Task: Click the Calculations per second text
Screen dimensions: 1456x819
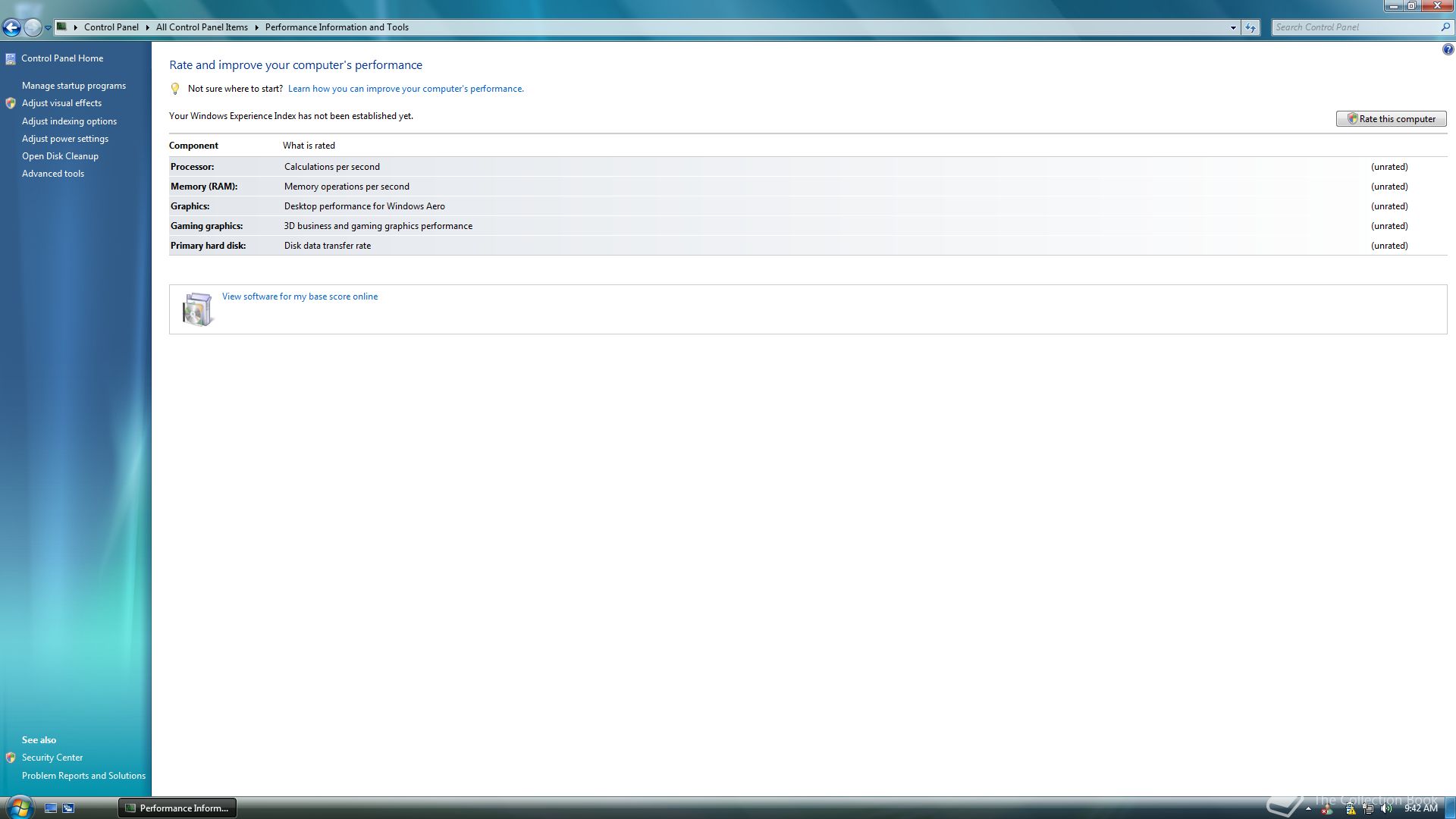Action: click(332, 167)
